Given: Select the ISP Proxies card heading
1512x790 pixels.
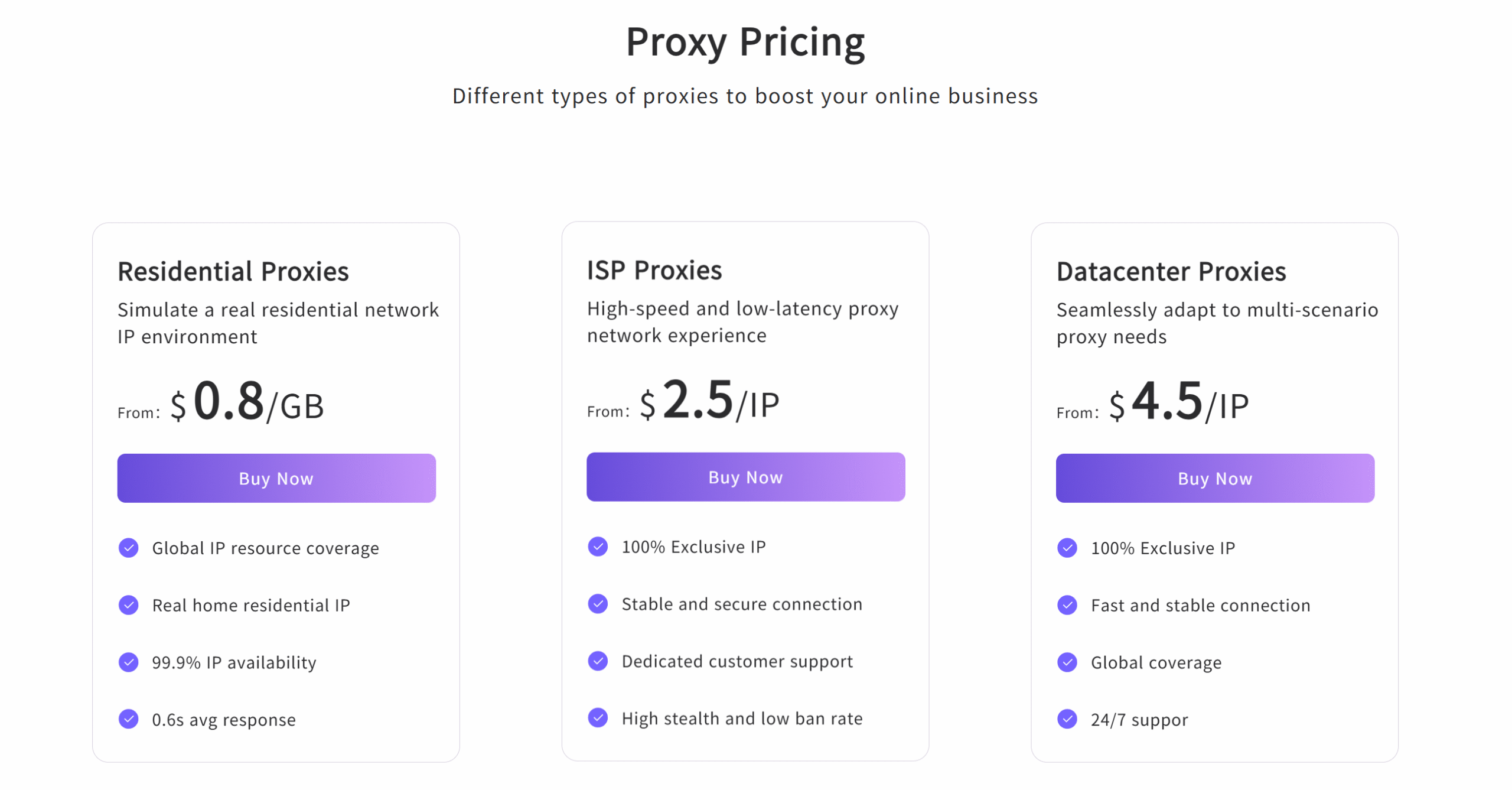Looking at the screenshot, I should 654,271.
